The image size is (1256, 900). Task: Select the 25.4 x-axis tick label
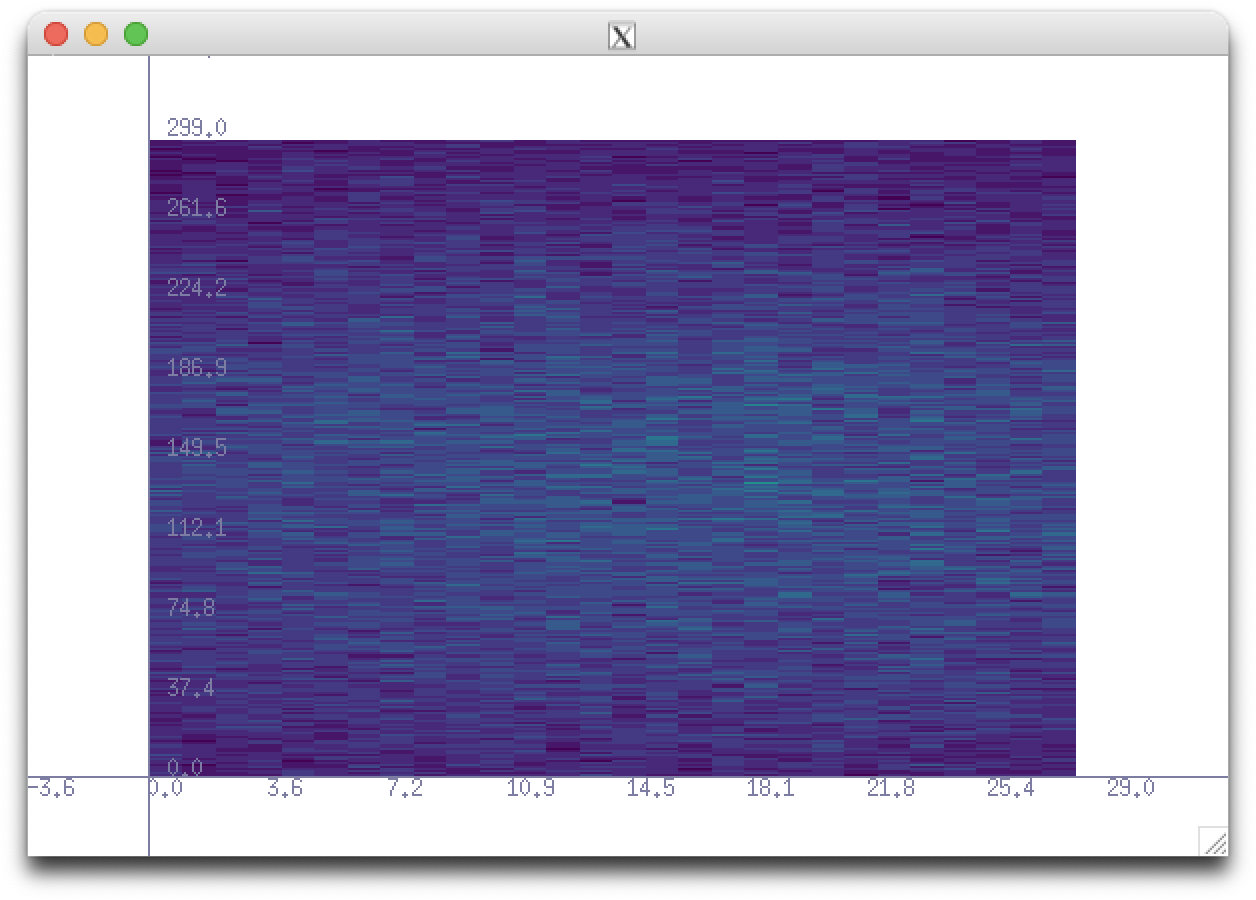tap(1010, 788)
